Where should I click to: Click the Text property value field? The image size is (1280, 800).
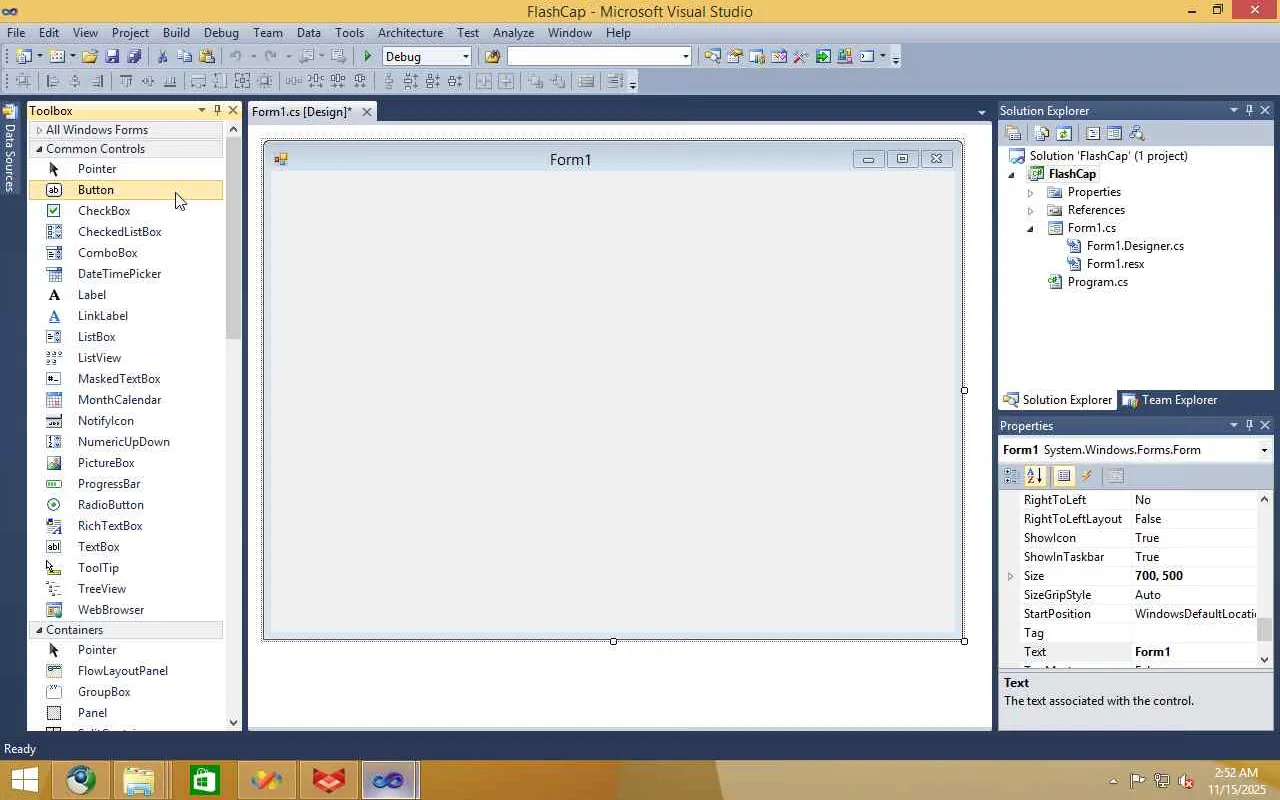[x=1195, y=652]
